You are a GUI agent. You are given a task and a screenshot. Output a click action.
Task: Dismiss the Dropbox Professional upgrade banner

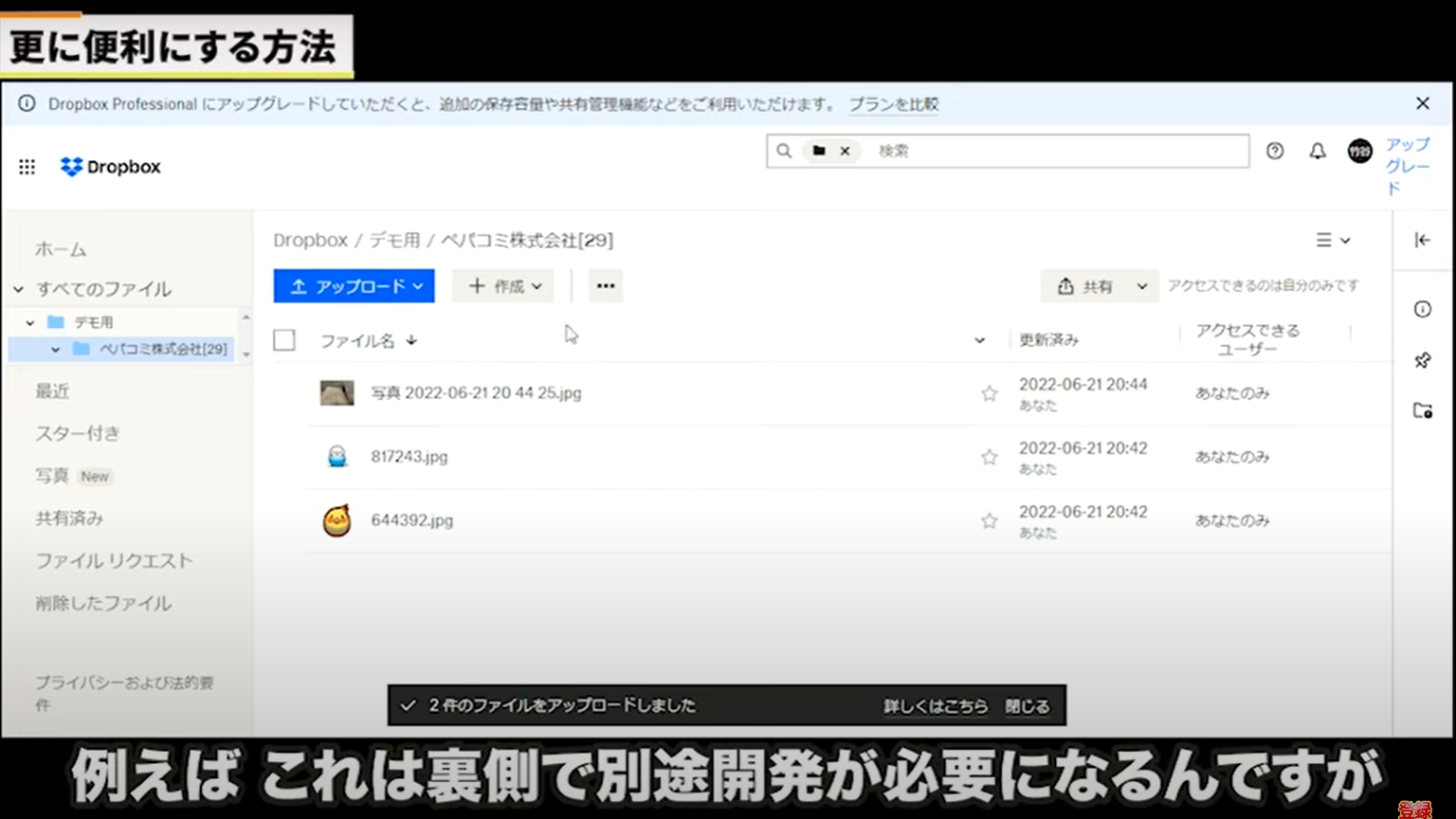tap(1423, 103)
